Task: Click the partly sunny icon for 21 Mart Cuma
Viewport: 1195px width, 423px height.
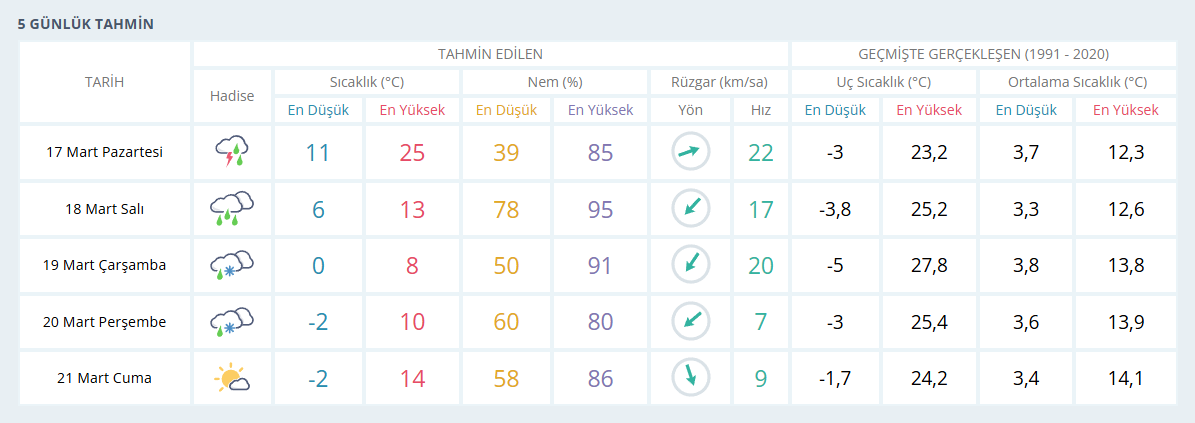Action: pos(231,378)
